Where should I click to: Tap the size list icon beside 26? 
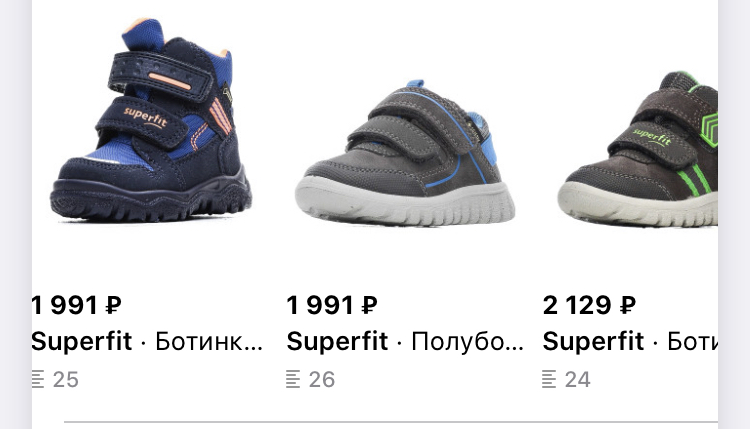293,379
